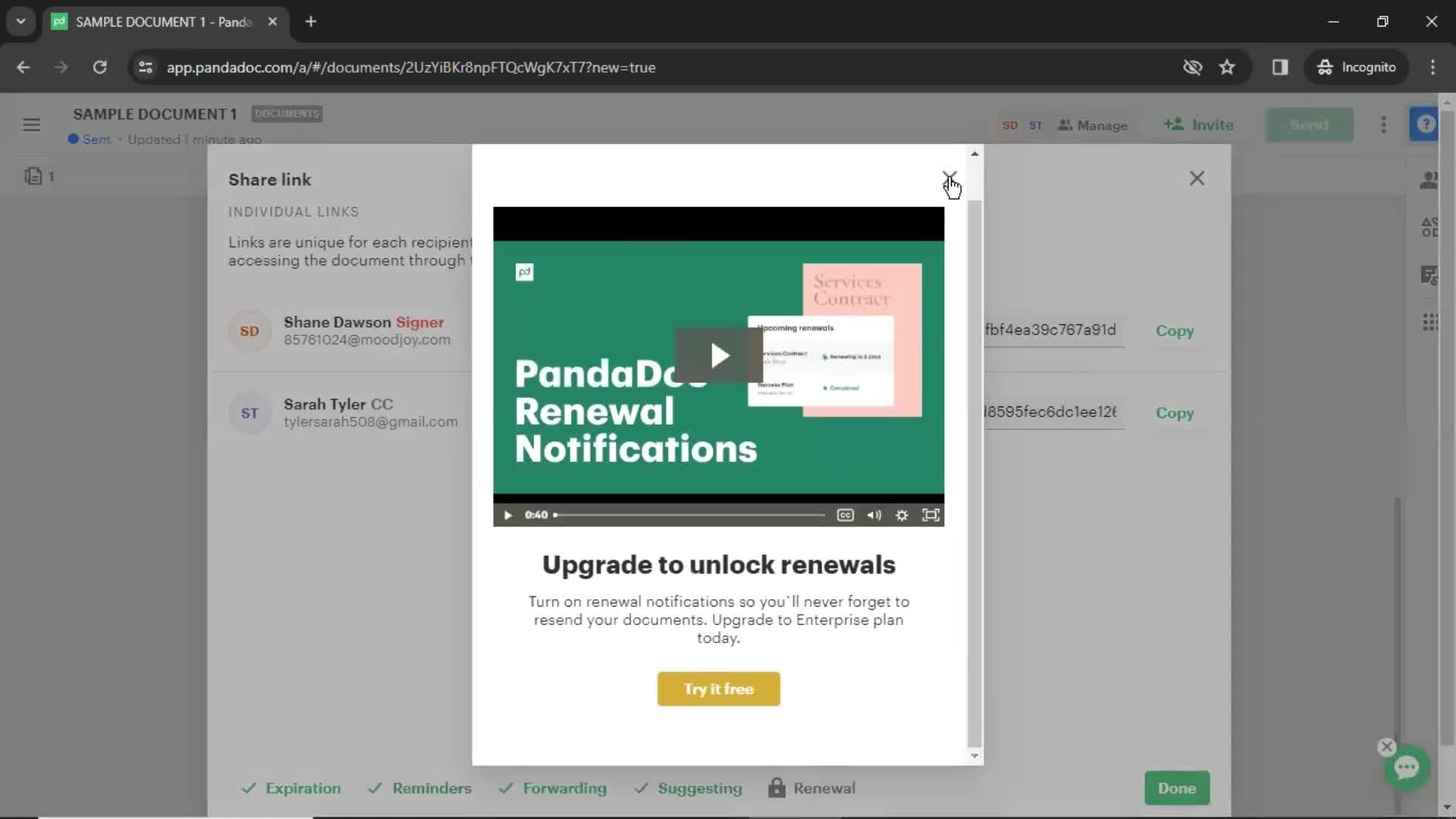Click the more options icon top-right
Image resolution: width=1456 pixels, height=819 pixels.
point(1384,124)
